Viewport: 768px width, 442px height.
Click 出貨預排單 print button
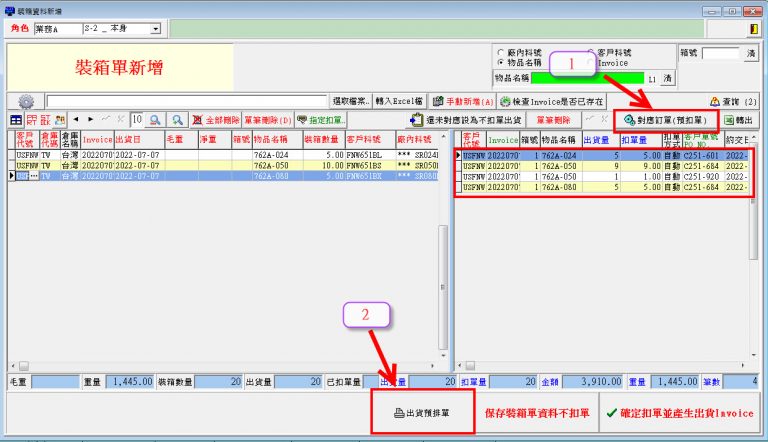pos(422,413)
